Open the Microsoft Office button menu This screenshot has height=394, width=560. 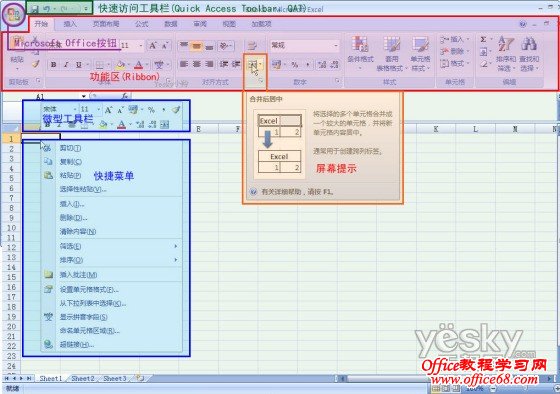(x=14, y=15)
